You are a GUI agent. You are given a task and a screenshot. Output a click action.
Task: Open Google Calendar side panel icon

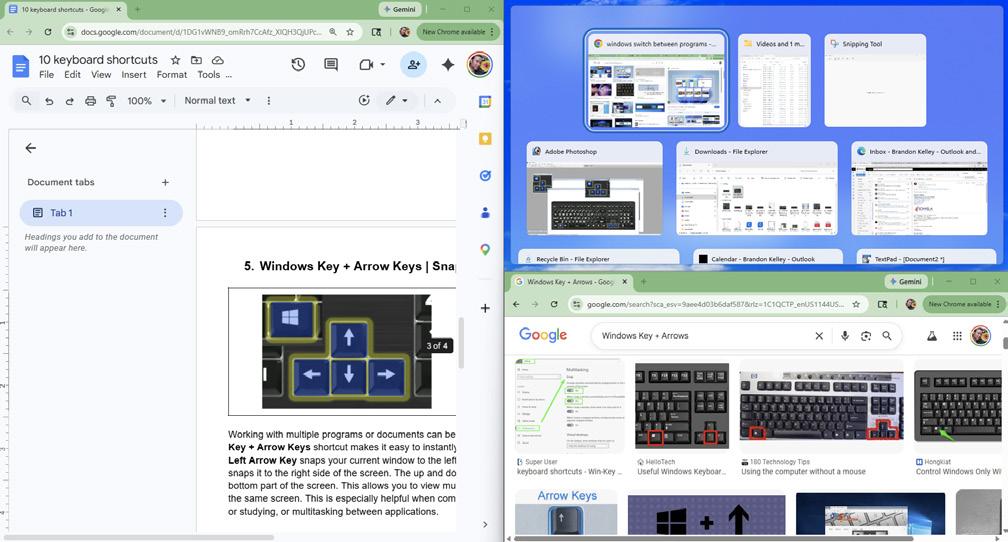pyautogui.click(x=485, y=101)
